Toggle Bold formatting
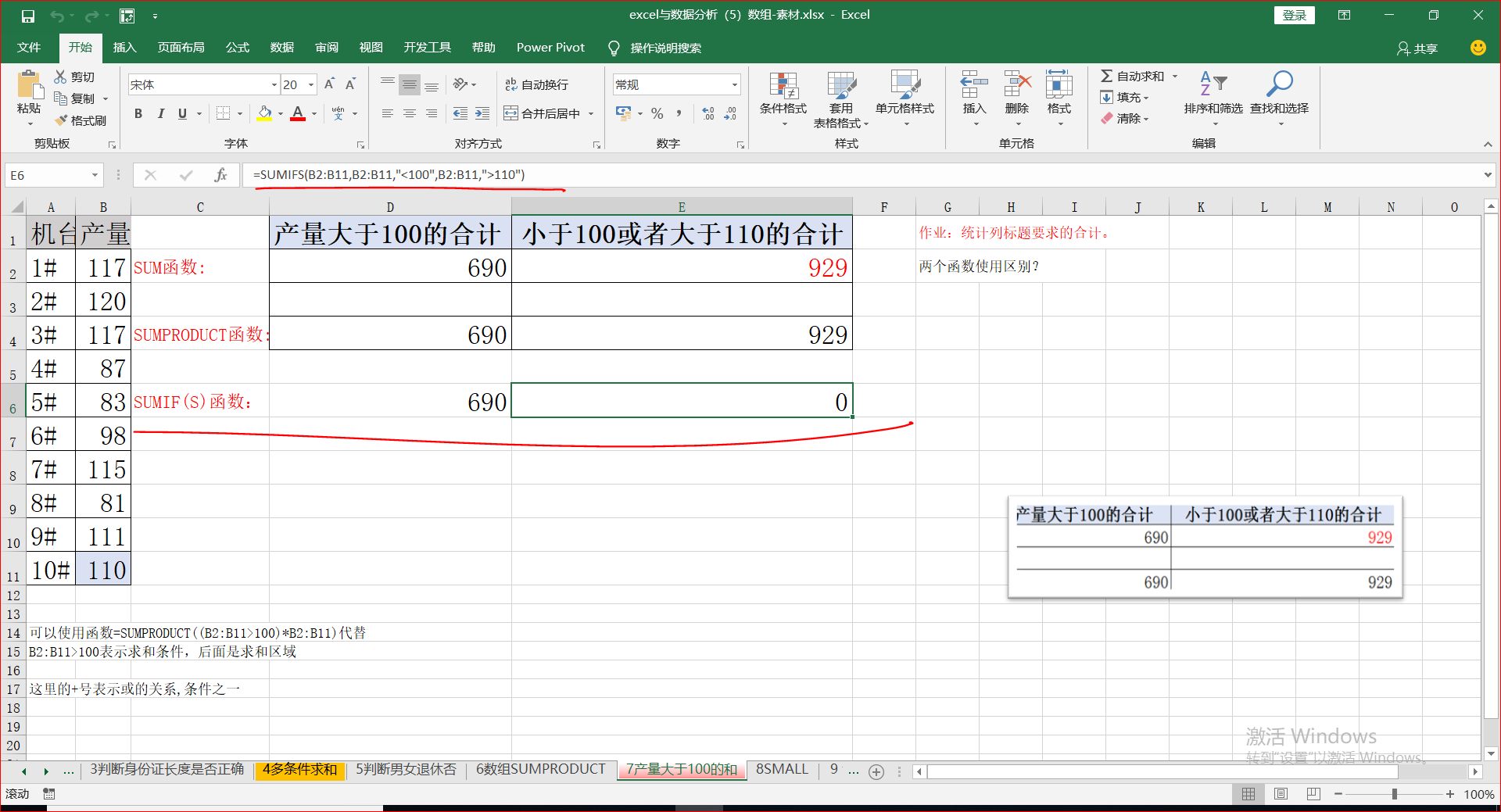This screenshot has width=1501, height=812. [x=138, y=113]
